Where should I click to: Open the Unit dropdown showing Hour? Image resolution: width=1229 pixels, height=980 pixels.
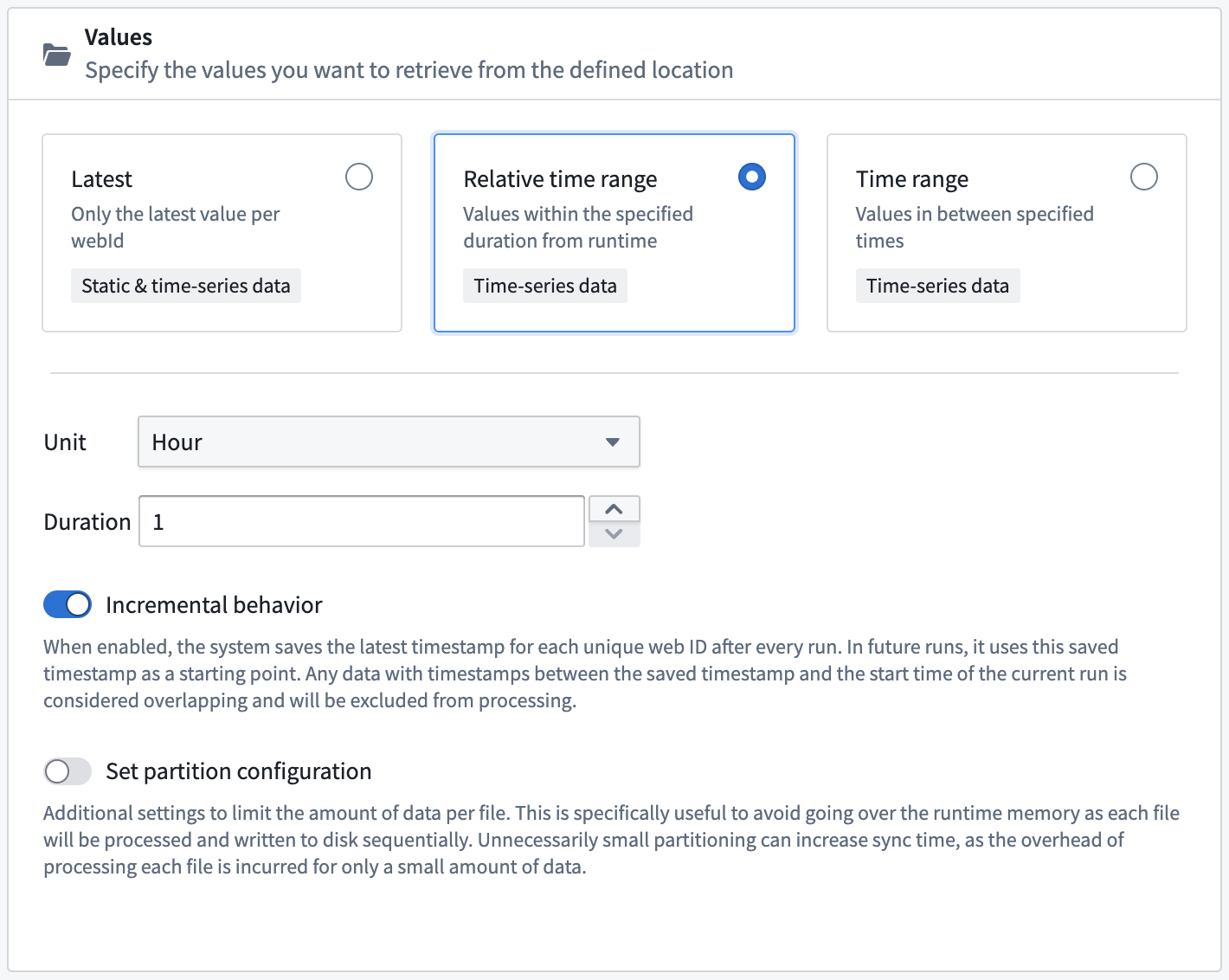389,442
